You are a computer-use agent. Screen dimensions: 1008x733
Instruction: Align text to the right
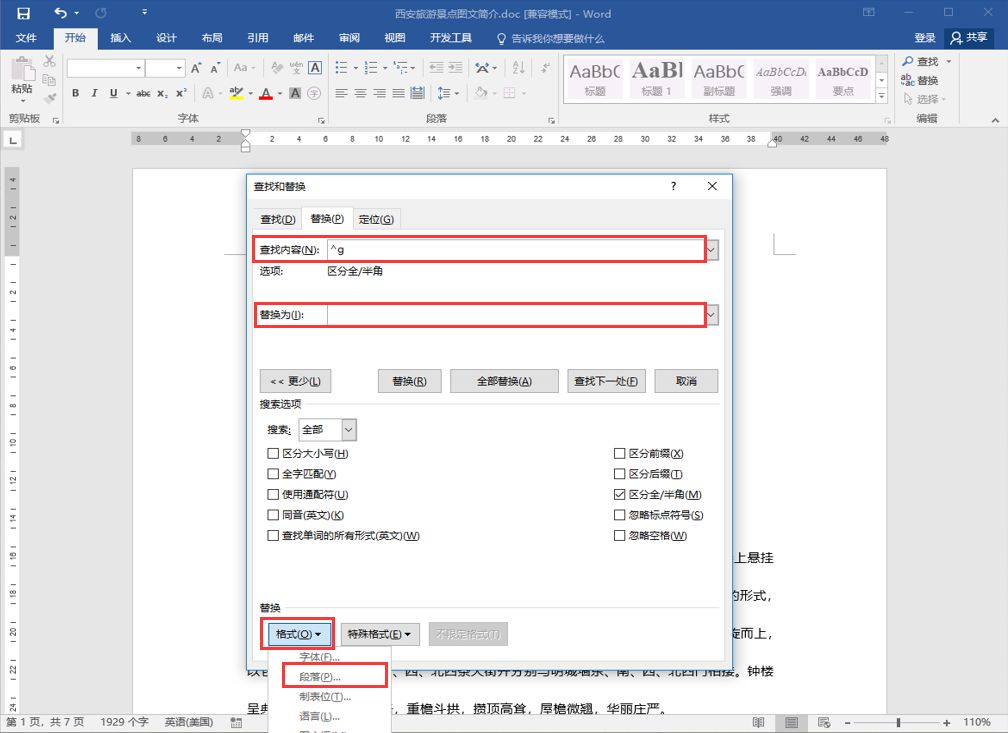[x=380, y=93]
